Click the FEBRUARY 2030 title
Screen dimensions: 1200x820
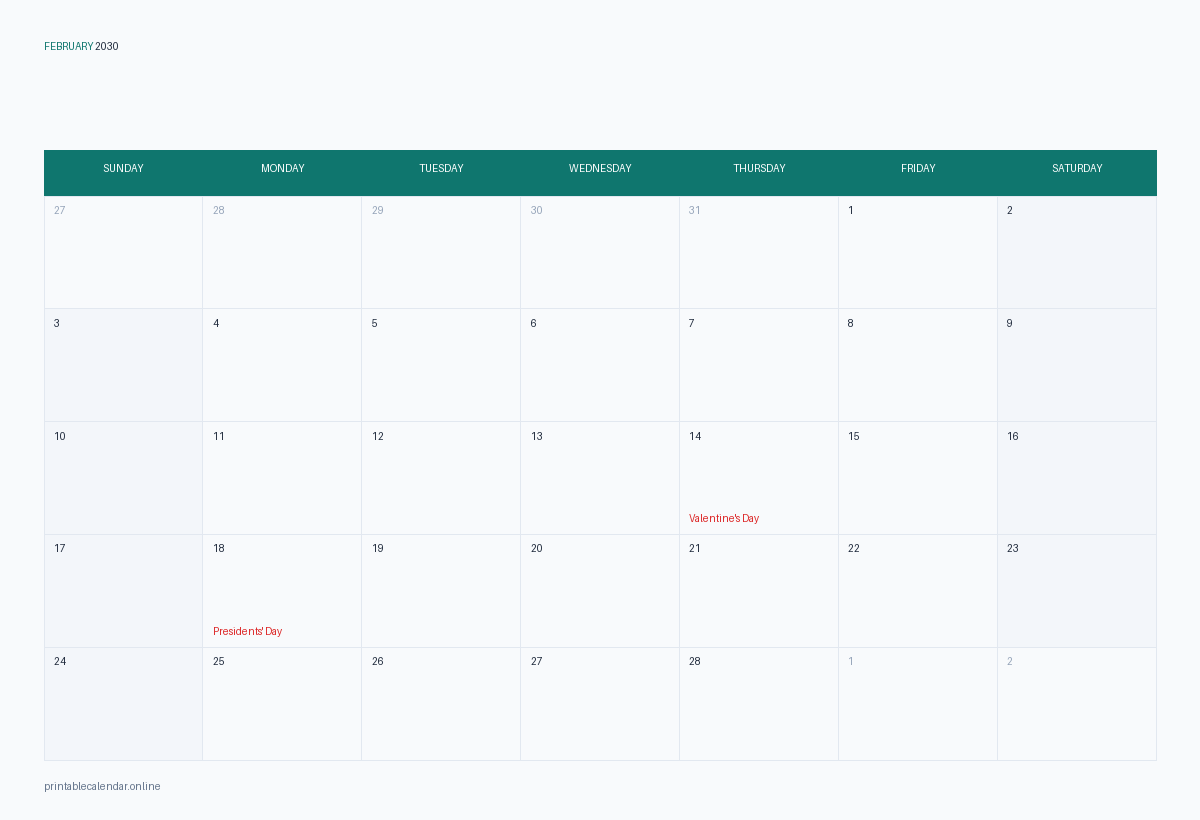[x=81, y=46]
